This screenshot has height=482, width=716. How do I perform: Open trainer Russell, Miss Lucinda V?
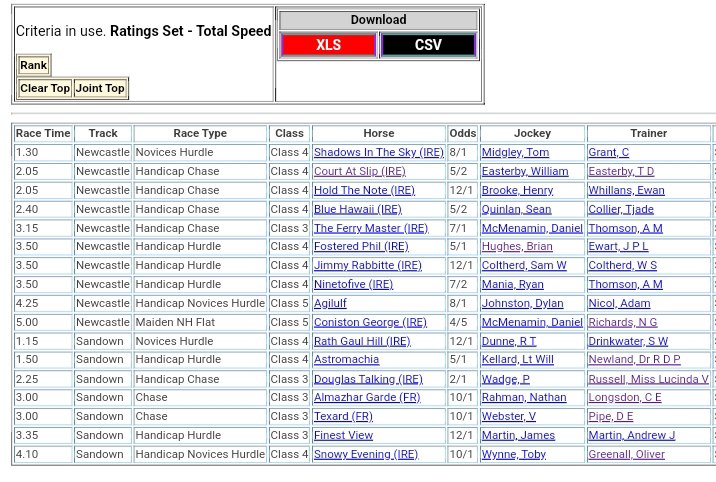pyautogui.click(x=648, y=379)
